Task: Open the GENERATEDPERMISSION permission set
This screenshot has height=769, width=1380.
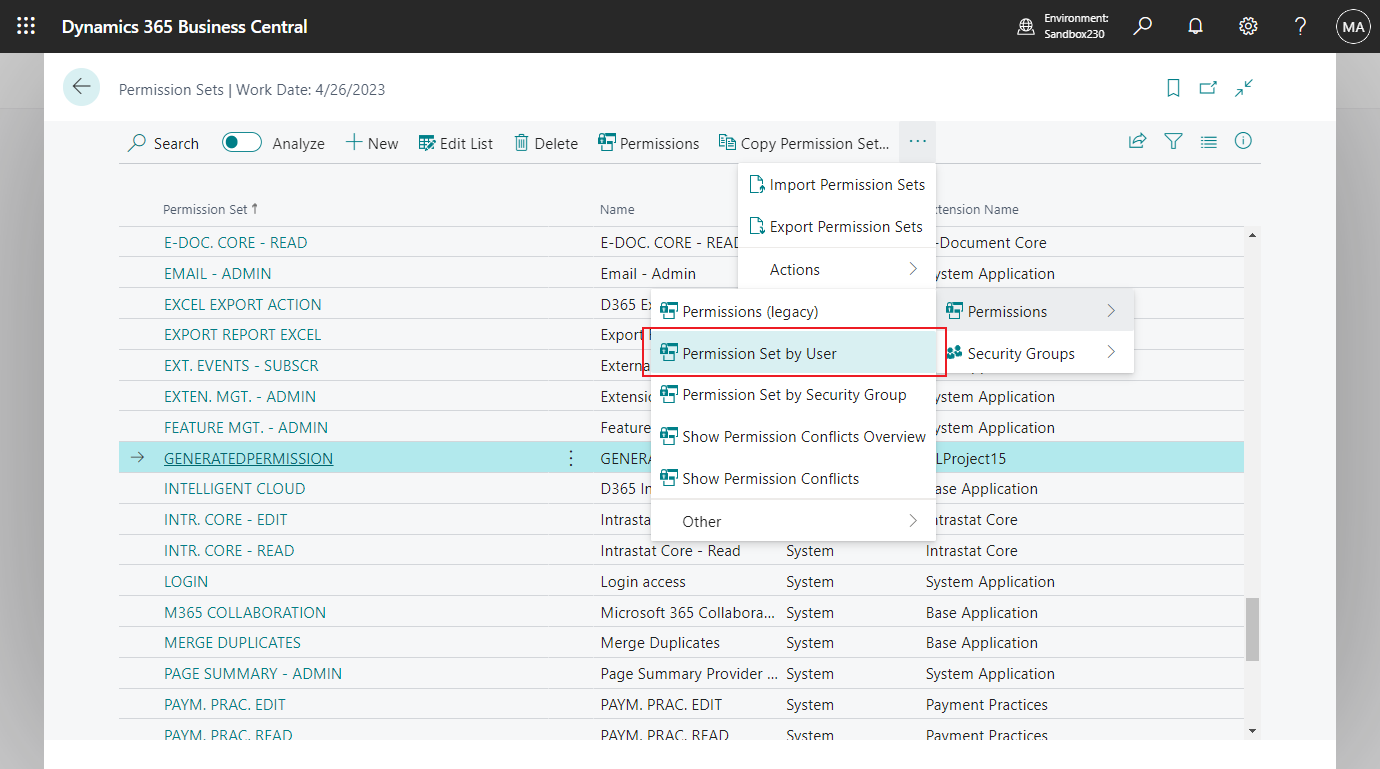Action: click(x=249, y=457)
